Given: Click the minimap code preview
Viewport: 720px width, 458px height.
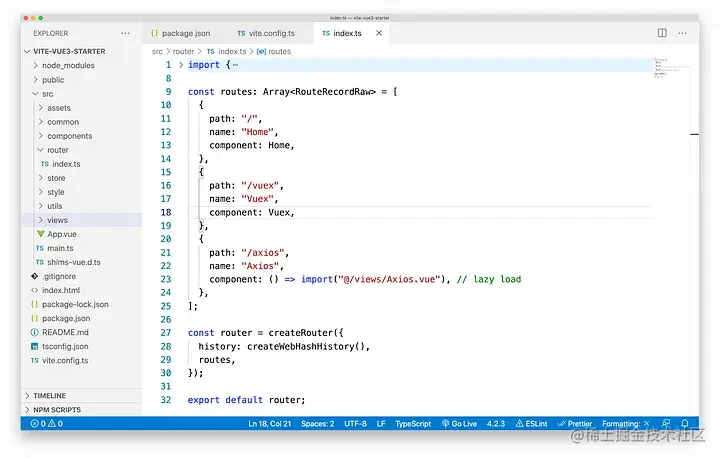Looking at the screenshot, I should (671, 68).
